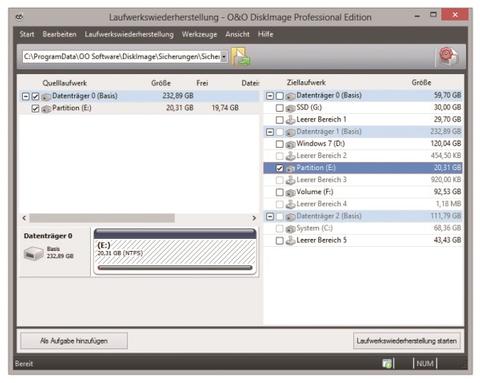This screenshot has height=383, width=480.
Task: Click the 19,74 GB free value
Action: point(225,108)
